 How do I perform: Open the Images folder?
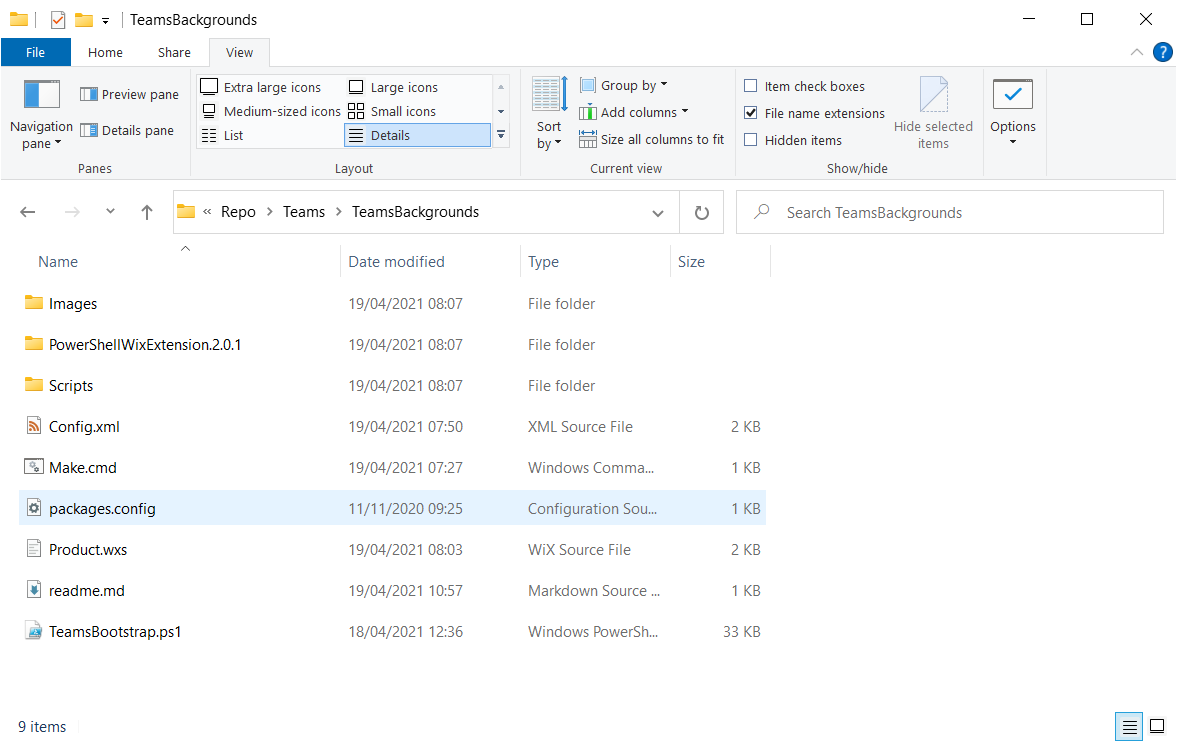[71, 303]
